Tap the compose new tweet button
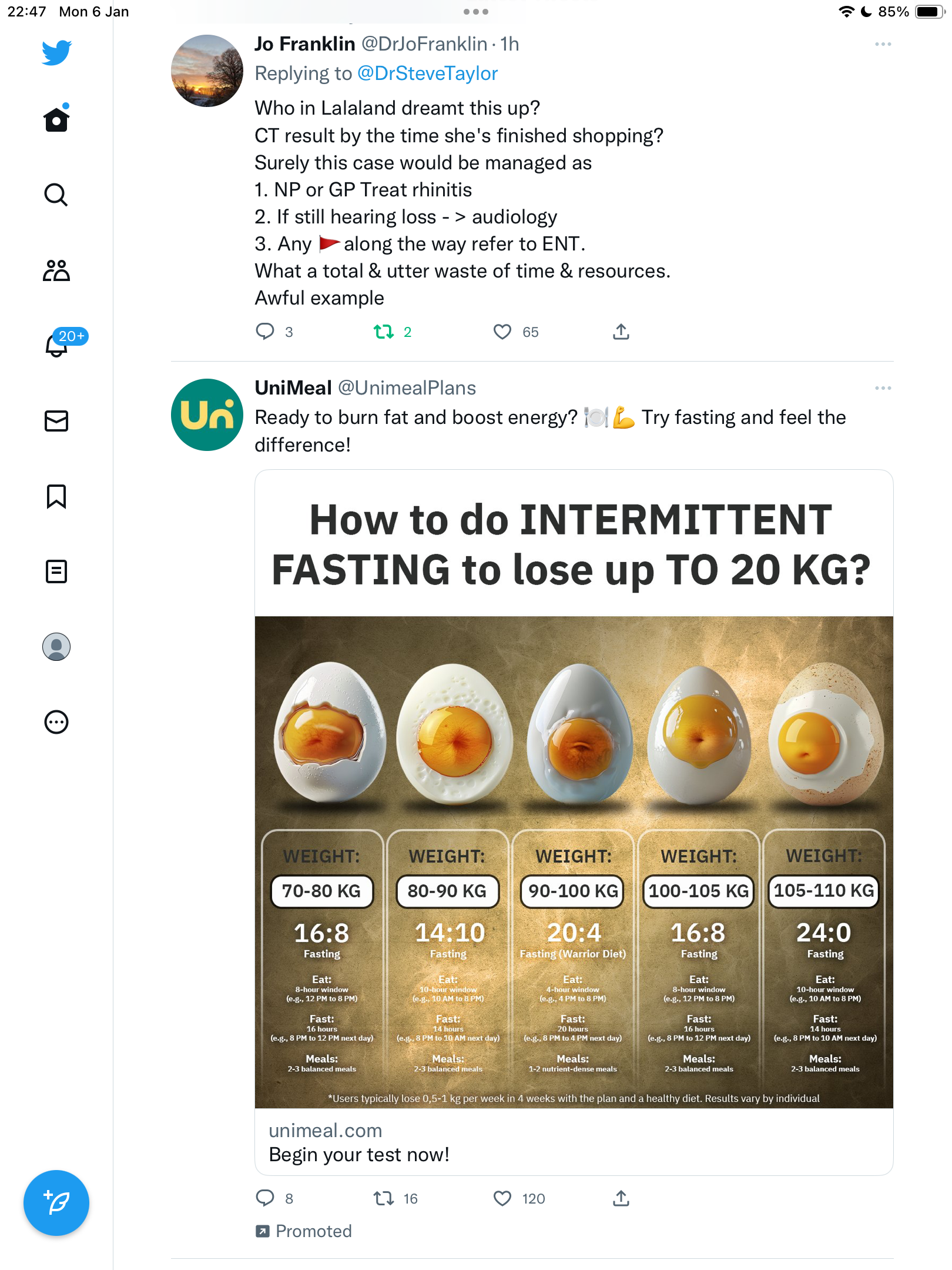This screenshot has height=1270, width=952. pos(56,1203)
